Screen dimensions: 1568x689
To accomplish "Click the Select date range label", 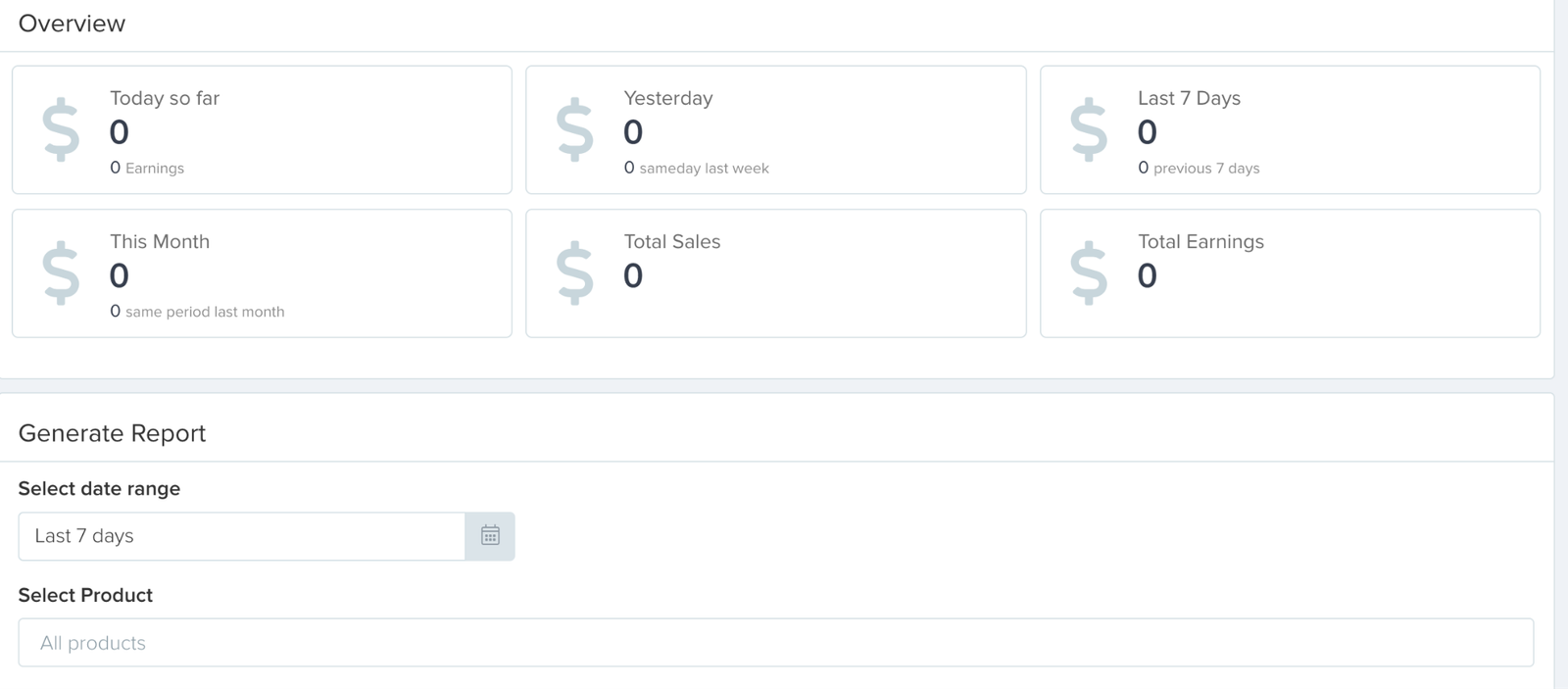I will coord(99,488).
